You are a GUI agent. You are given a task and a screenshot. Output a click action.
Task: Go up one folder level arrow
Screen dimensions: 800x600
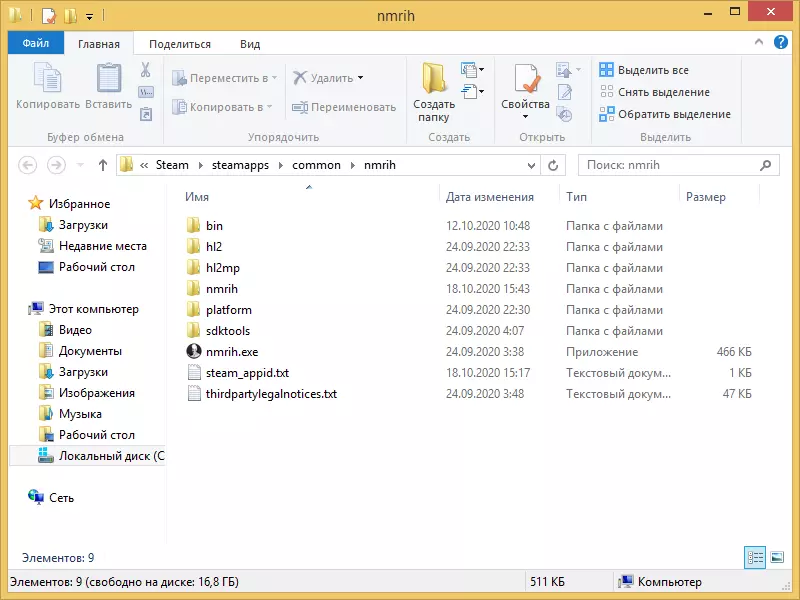pos(103,165)
